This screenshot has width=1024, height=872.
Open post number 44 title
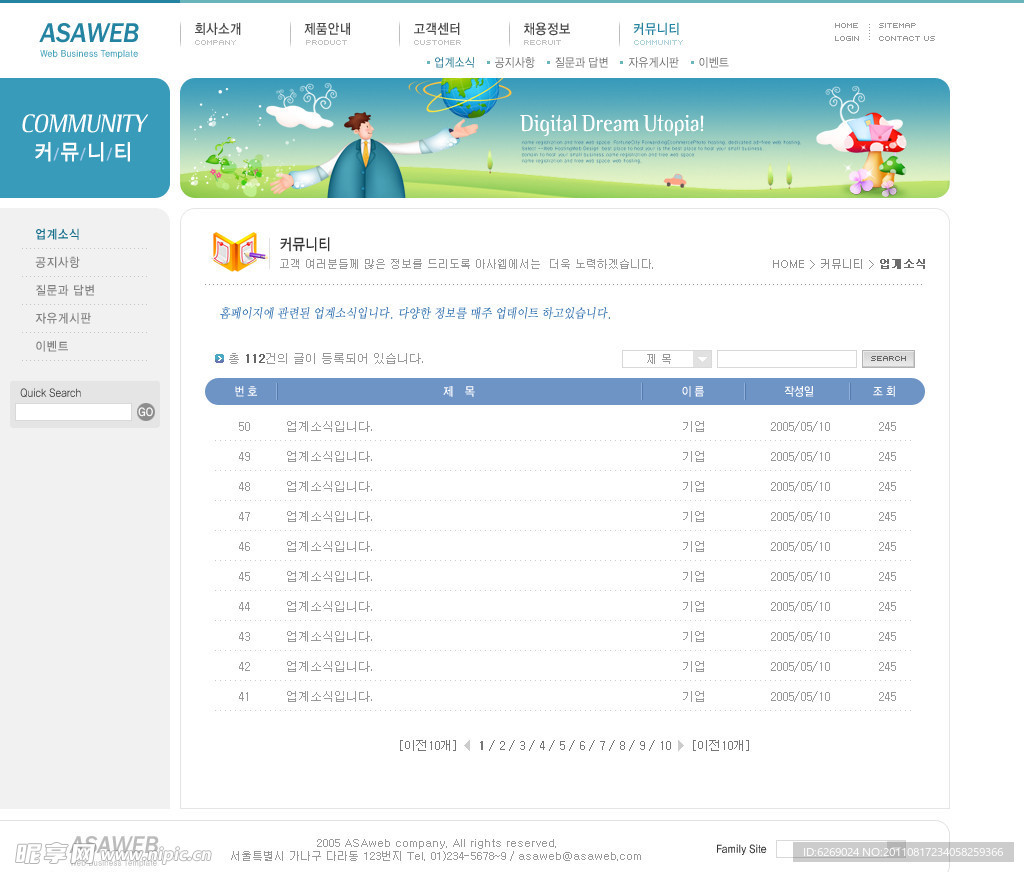(x=329, y=607)
